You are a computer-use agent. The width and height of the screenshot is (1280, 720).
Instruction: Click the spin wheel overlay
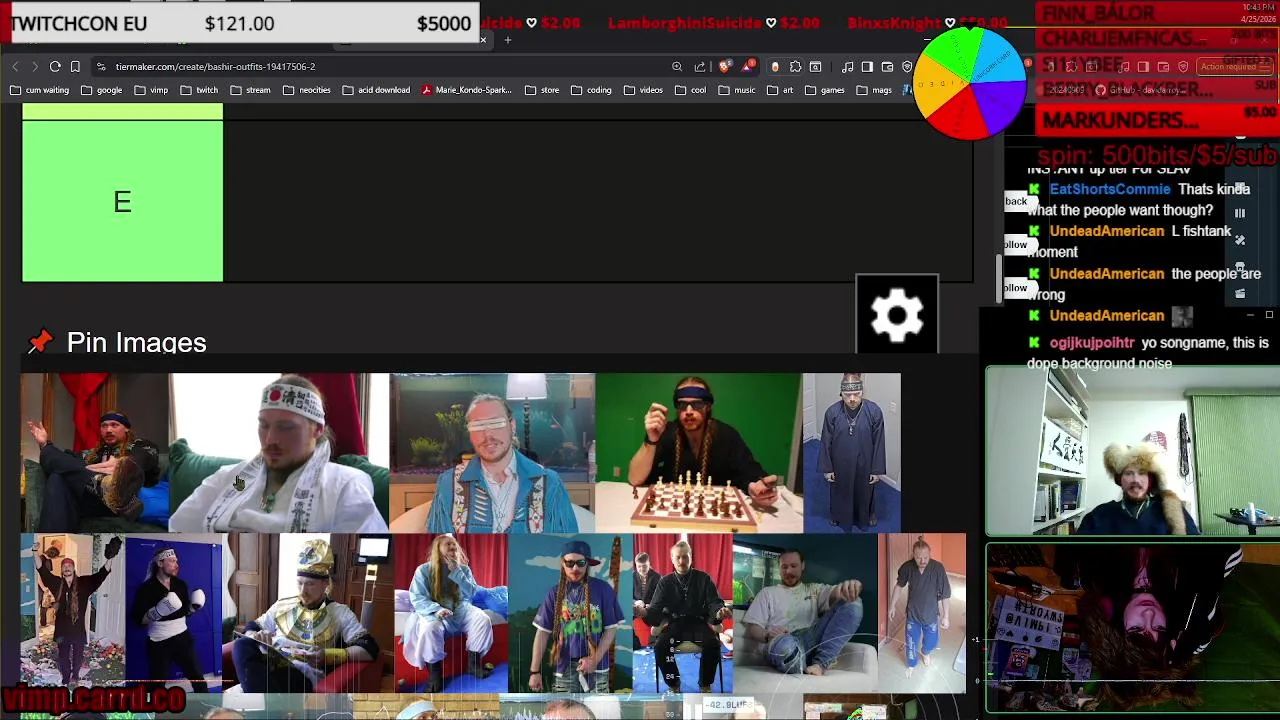(969, 82)
